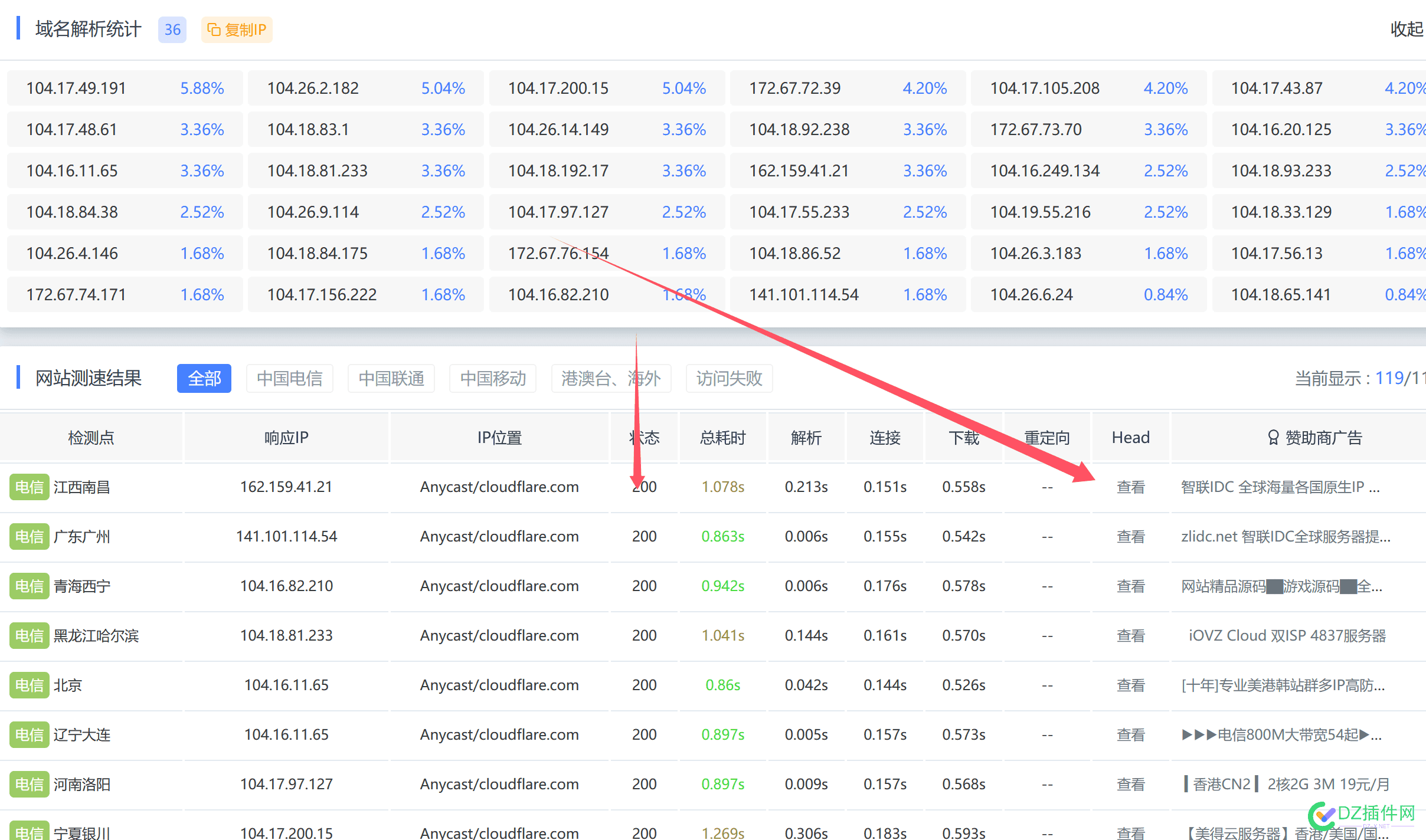Screen dimensions: 1426x840
Task: Open the 港澳台、海外 tab
Action: (x=611, y=378)
